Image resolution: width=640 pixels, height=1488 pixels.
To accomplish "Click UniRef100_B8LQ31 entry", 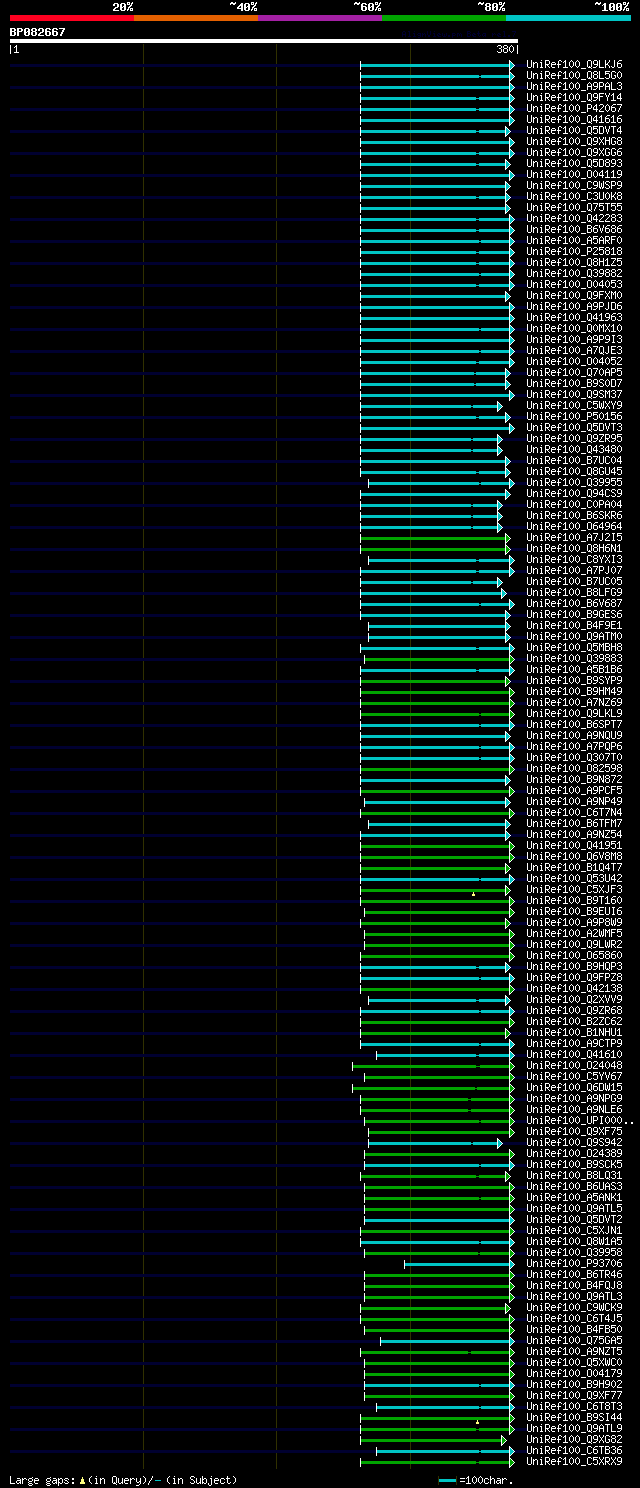I will pos(574,1176).
